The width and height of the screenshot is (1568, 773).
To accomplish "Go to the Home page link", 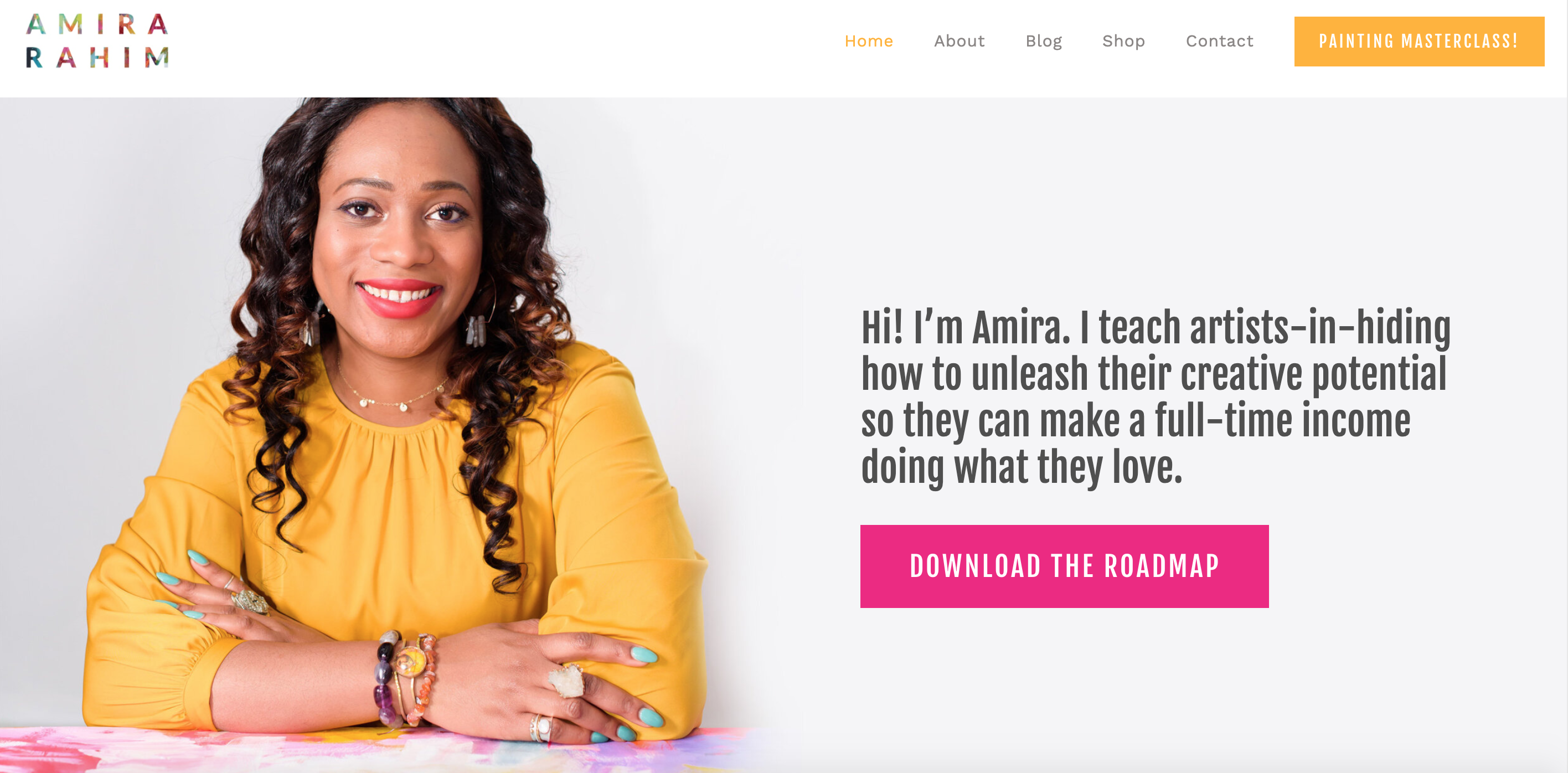I will [x=869, y=41].
